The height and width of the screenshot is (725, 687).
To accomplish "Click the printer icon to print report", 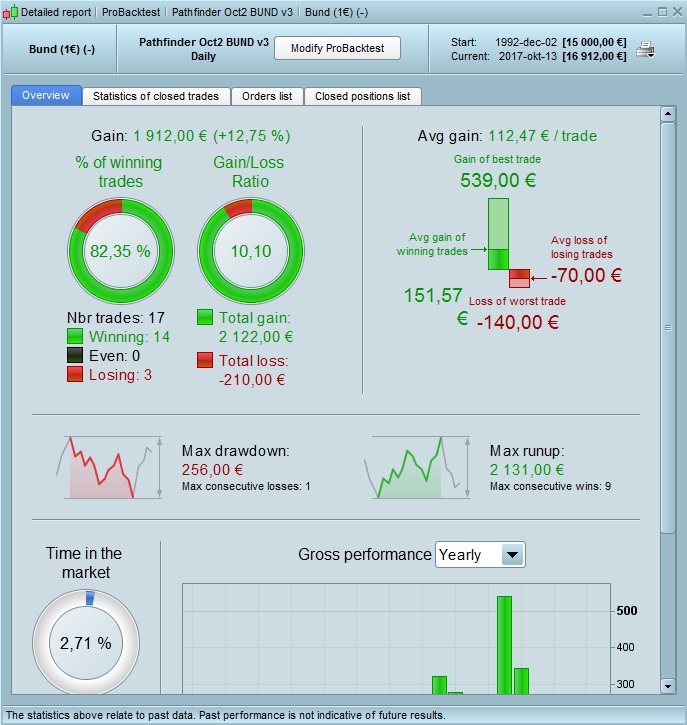I will [645, 49].
